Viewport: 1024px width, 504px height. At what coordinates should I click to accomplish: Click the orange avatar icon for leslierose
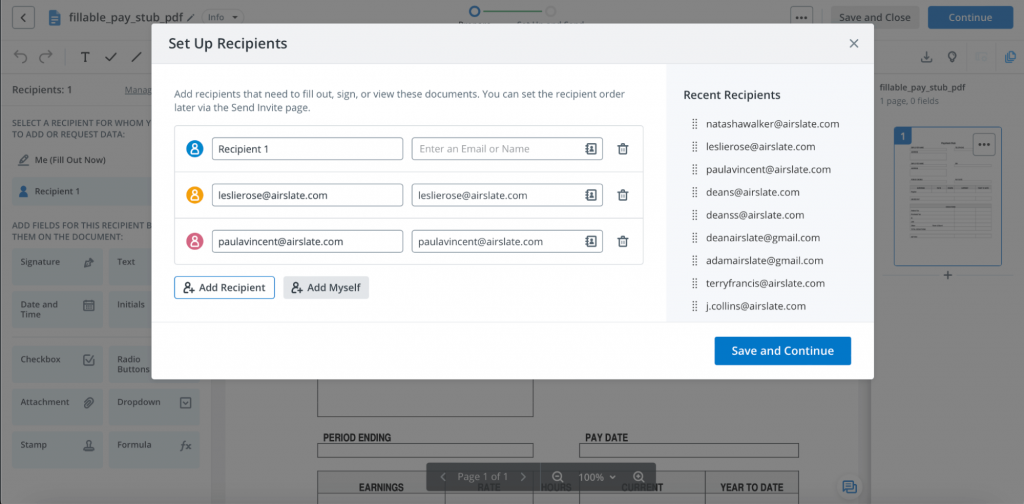pyautogui.click(x=195, y=195)
